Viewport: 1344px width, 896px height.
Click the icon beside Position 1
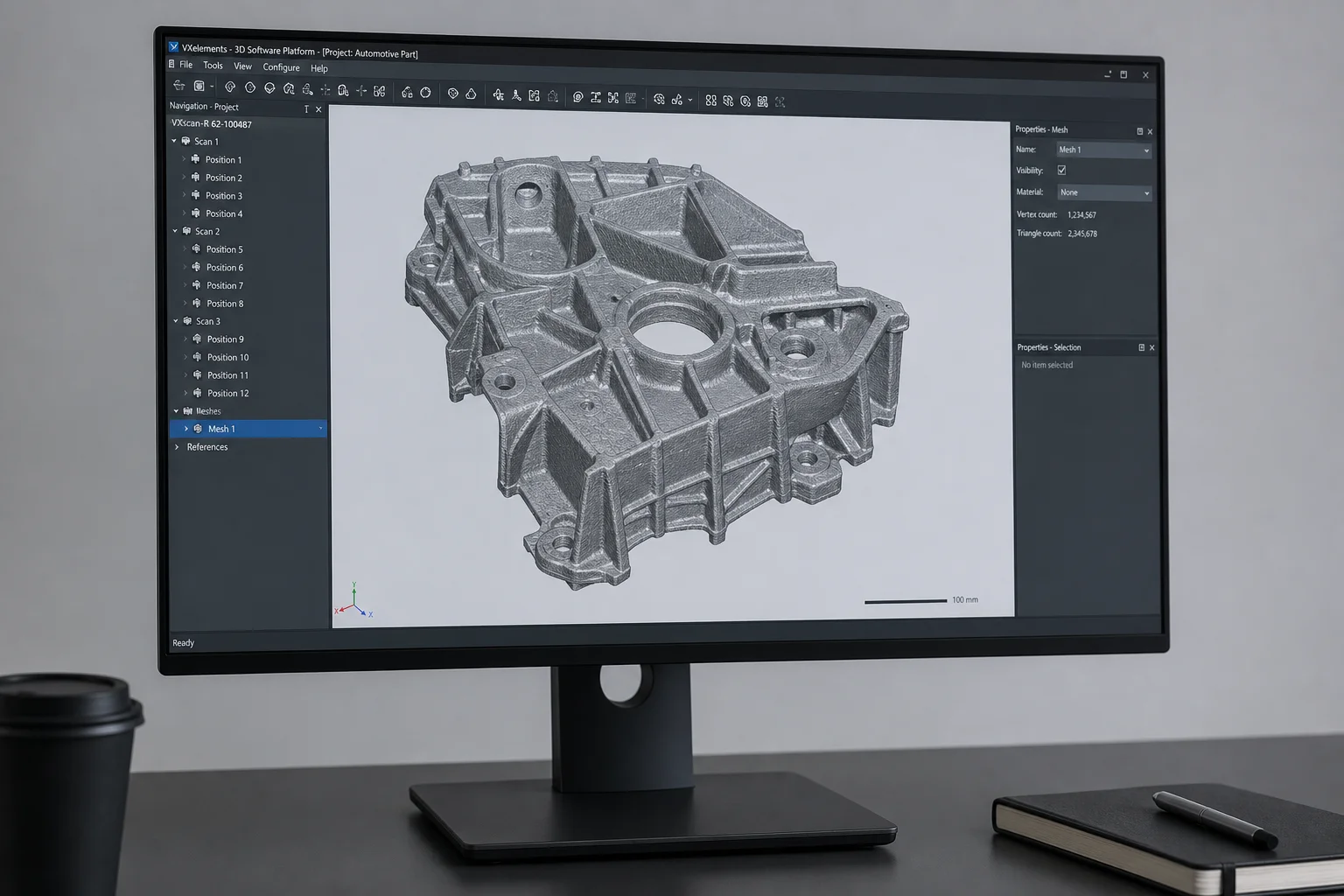[x=195, y=159]
